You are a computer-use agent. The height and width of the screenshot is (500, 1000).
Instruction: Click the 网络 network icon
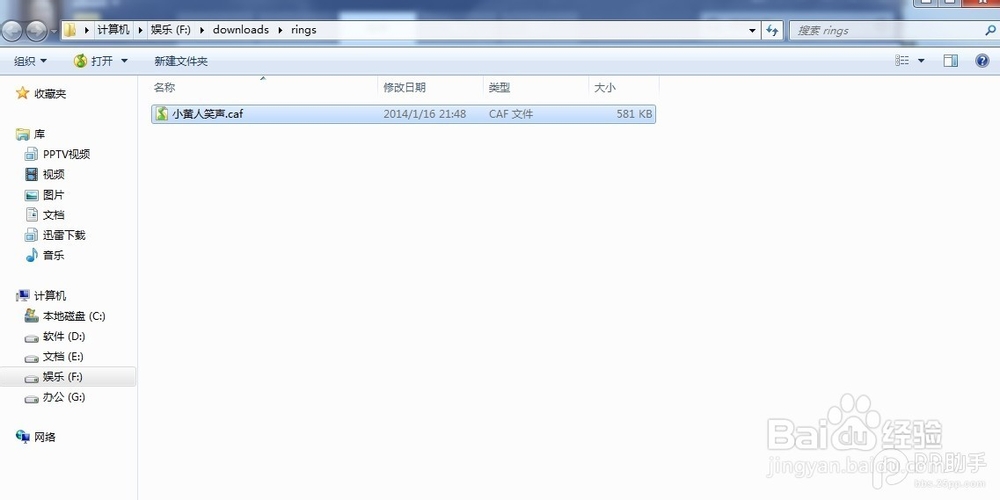23,437
